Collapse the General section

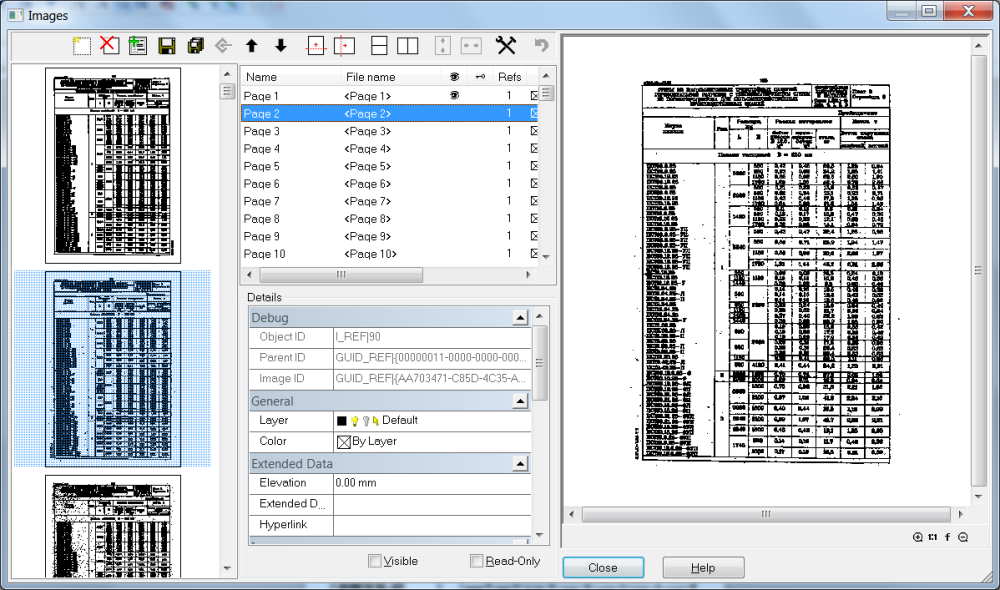[x=520, y=401]
